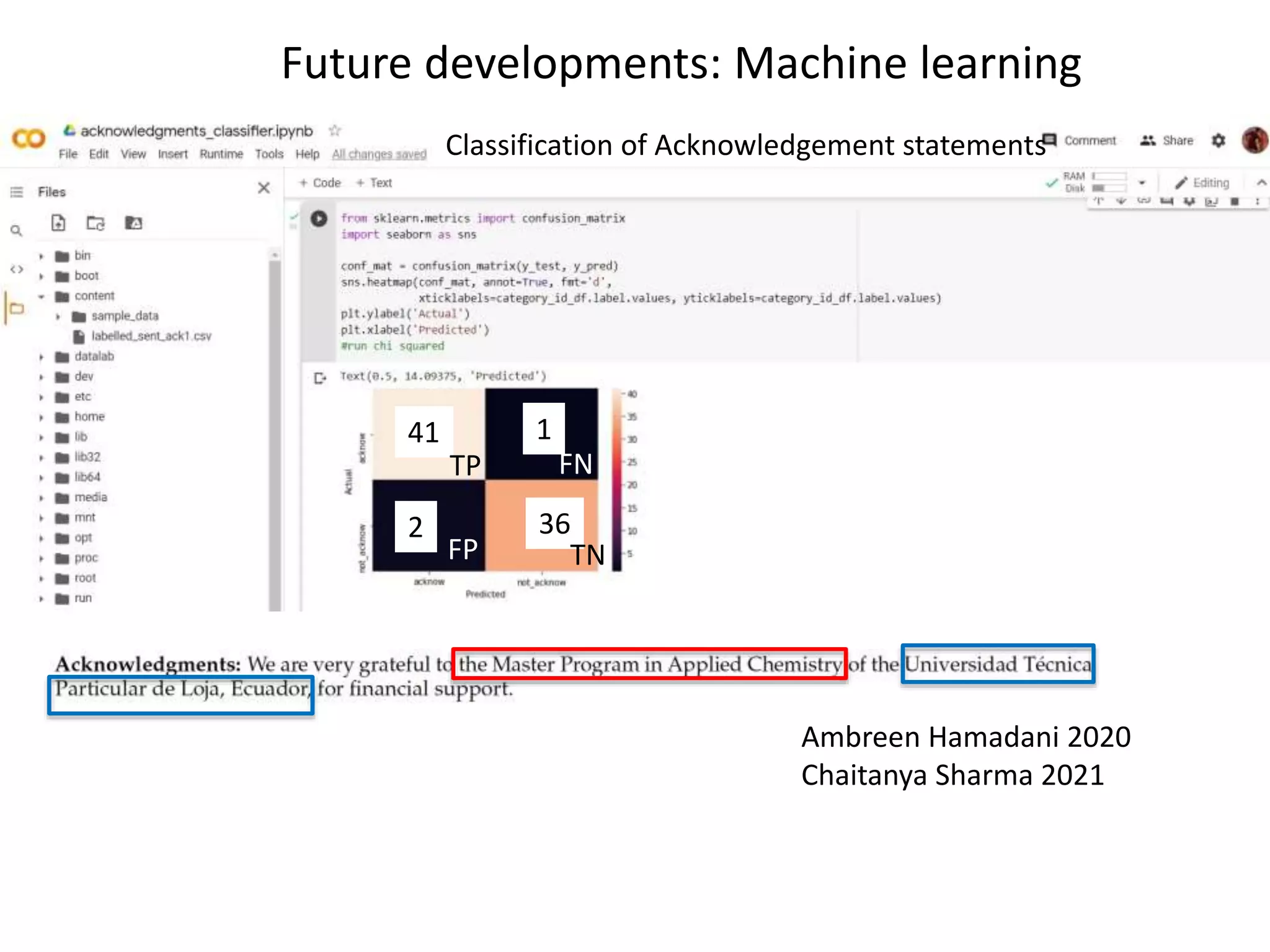Click the Share button
This screenshot has width=1270, height=952.
1166,141
